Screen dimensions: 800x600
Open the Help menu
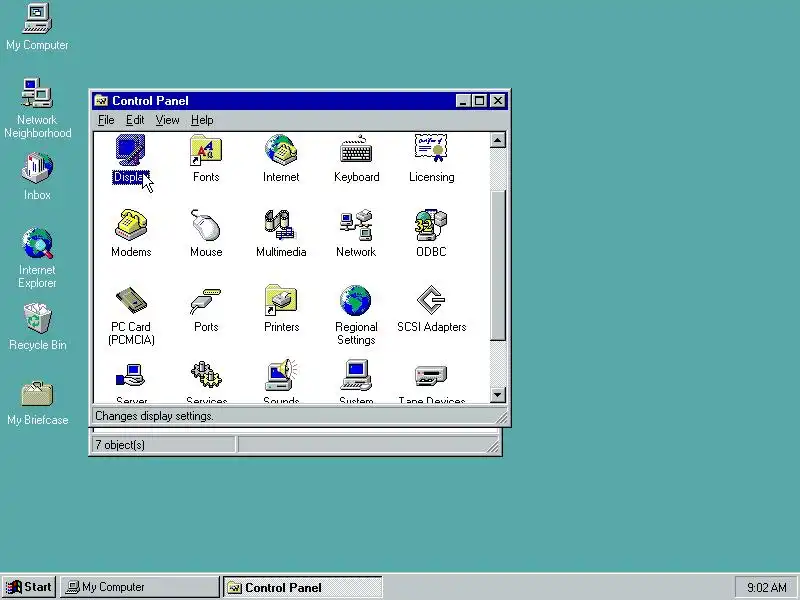(202, 120)
